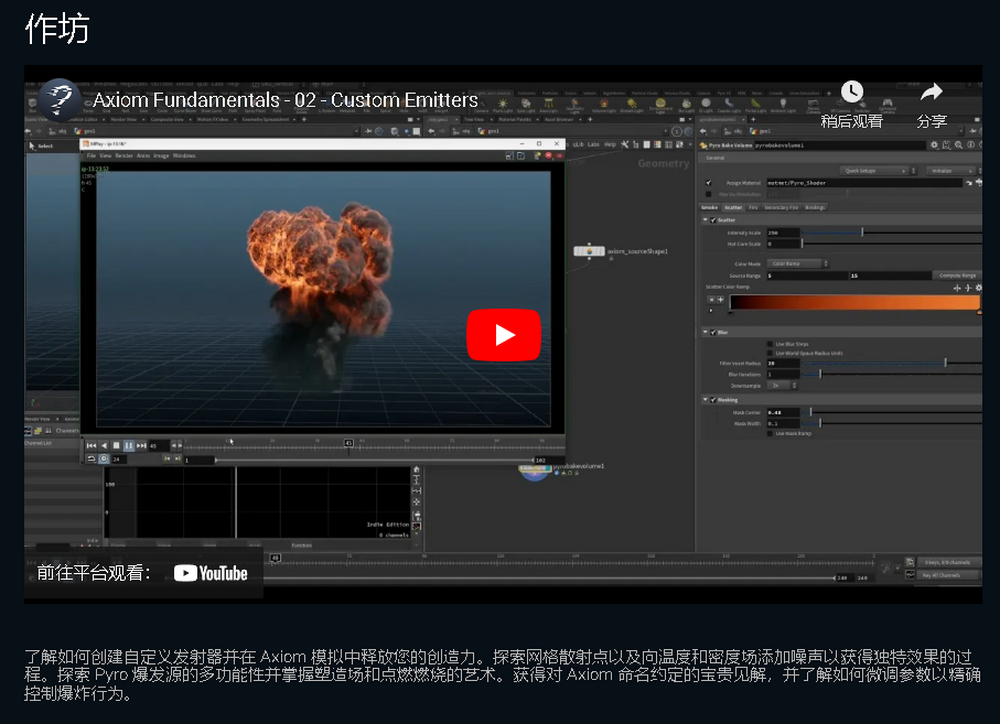Image resolution: width=1000 pixels, height=724 pixels.
Task: Click the 分享 share arrow on the video
Action: pos(931,105)
